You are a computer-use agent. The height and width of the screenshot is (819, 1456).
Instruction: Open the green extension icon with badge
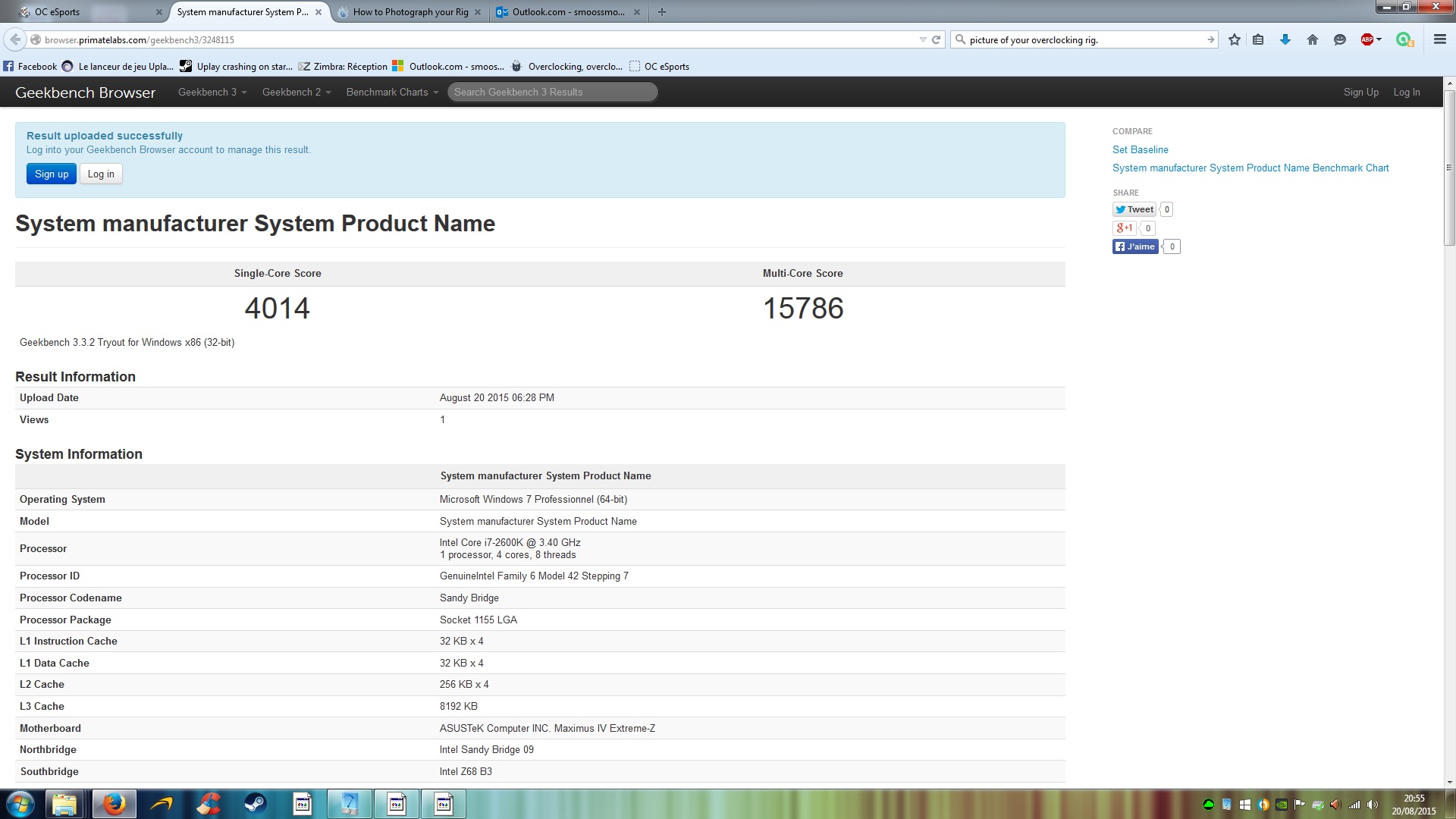(1404, 39)
